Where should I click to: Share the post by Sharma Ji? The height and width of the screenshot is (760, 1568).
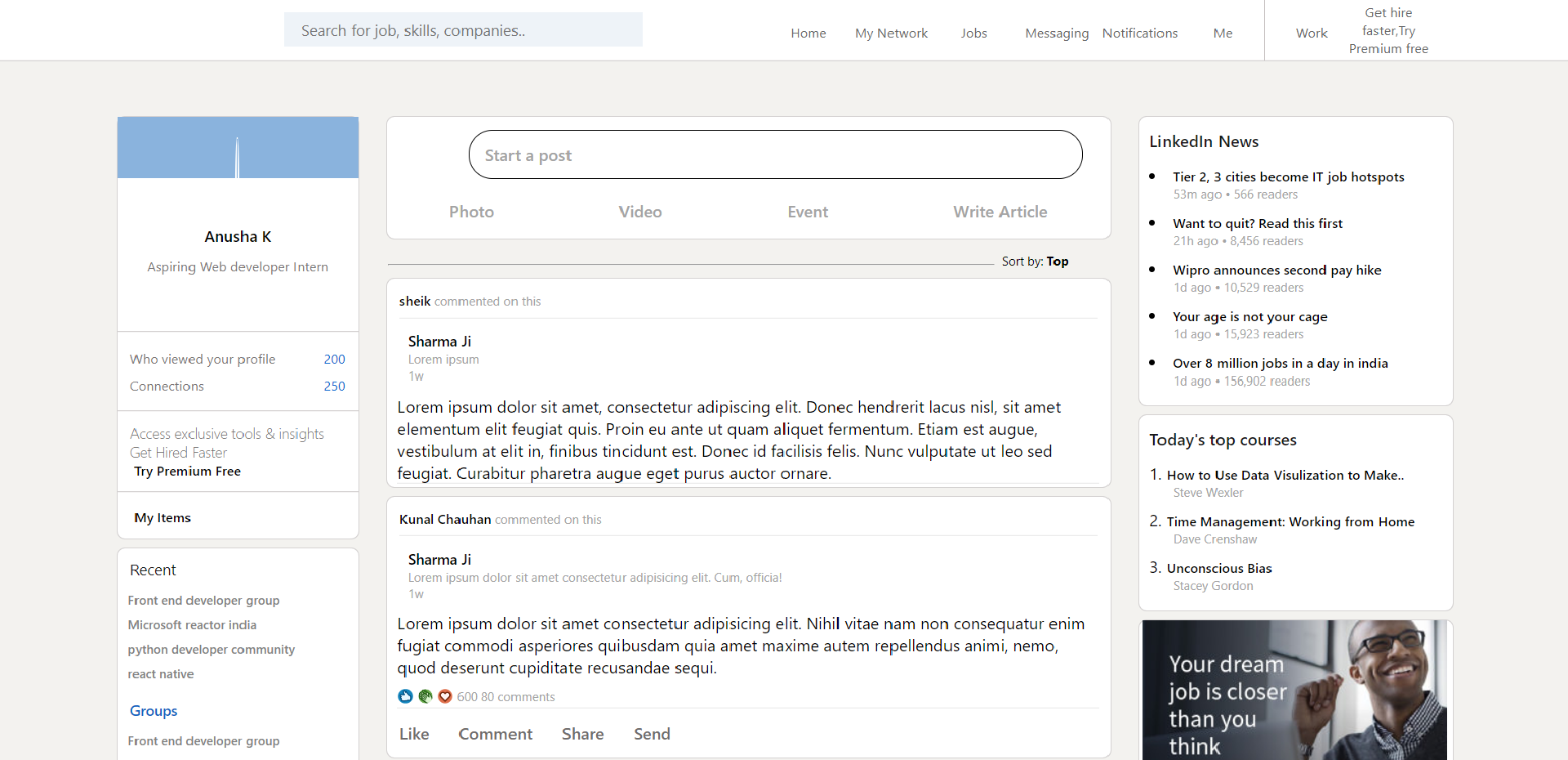[x=582, y=733]
